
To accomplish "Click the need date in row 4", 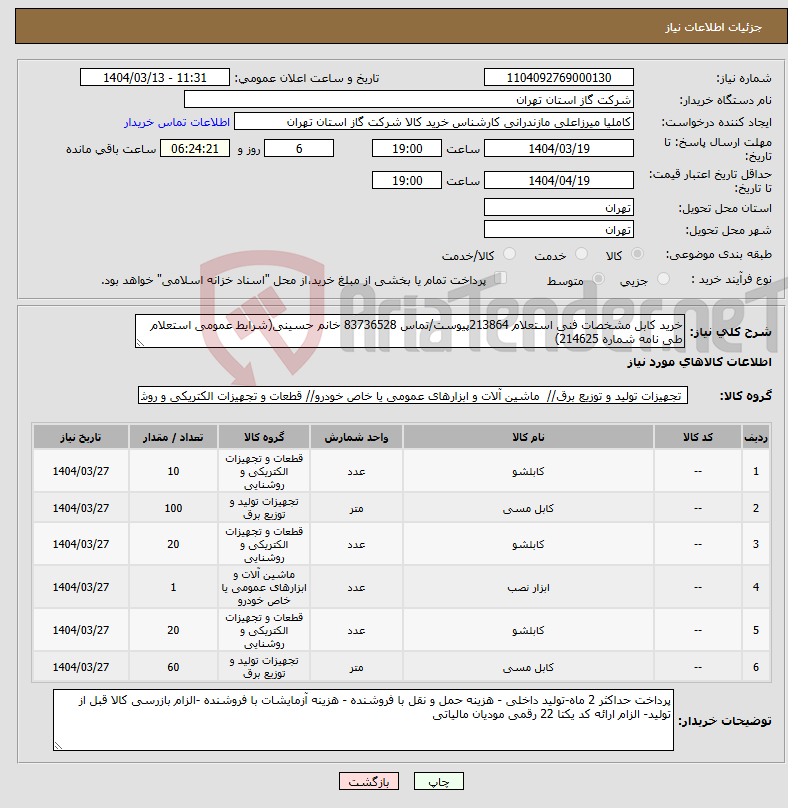I will (x=81, y=587).
